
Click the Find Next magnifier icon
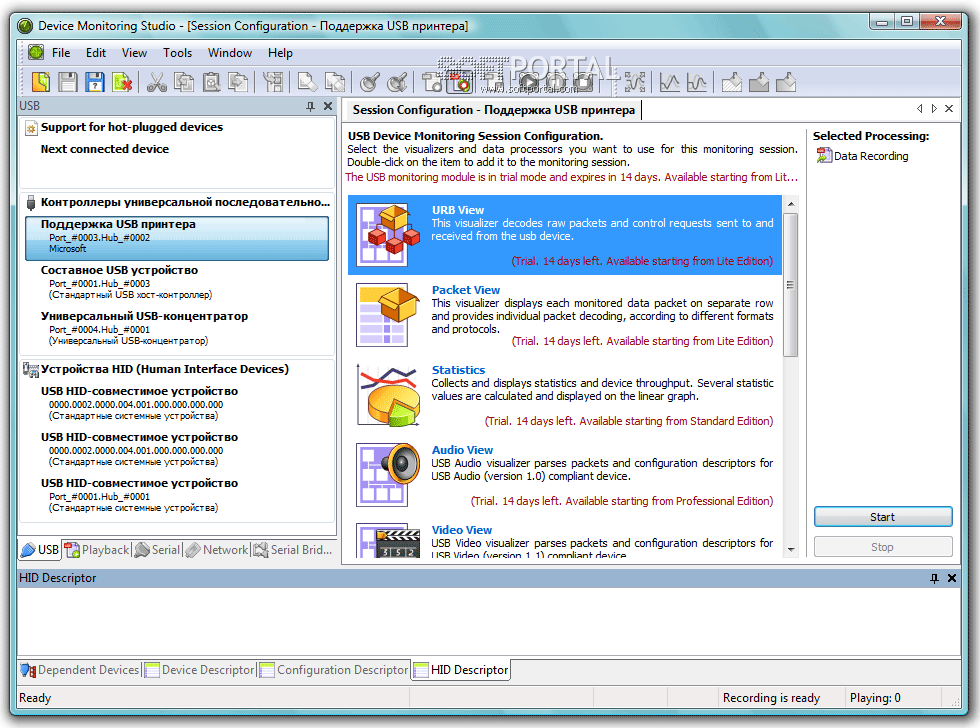[x=398, y=82]
